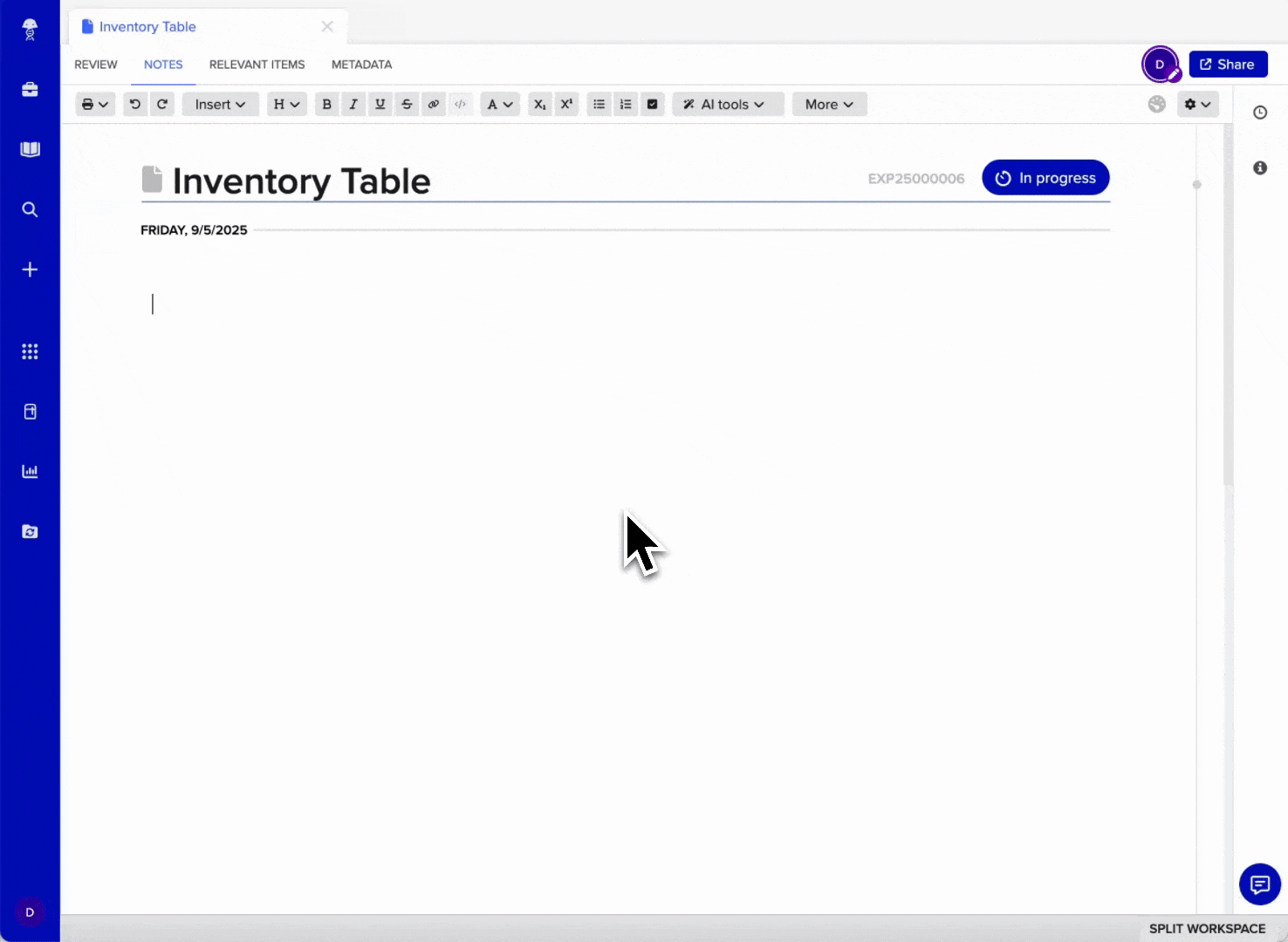Switch to the METADATA tab
Screen dimensions: 1288x942
click(x=361, y=64)
